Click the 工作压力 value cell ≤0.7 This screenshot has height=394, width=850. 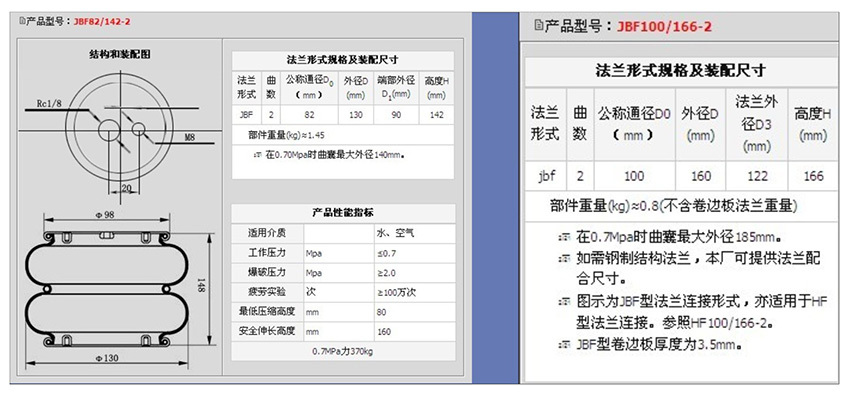(x=414, y=253)
